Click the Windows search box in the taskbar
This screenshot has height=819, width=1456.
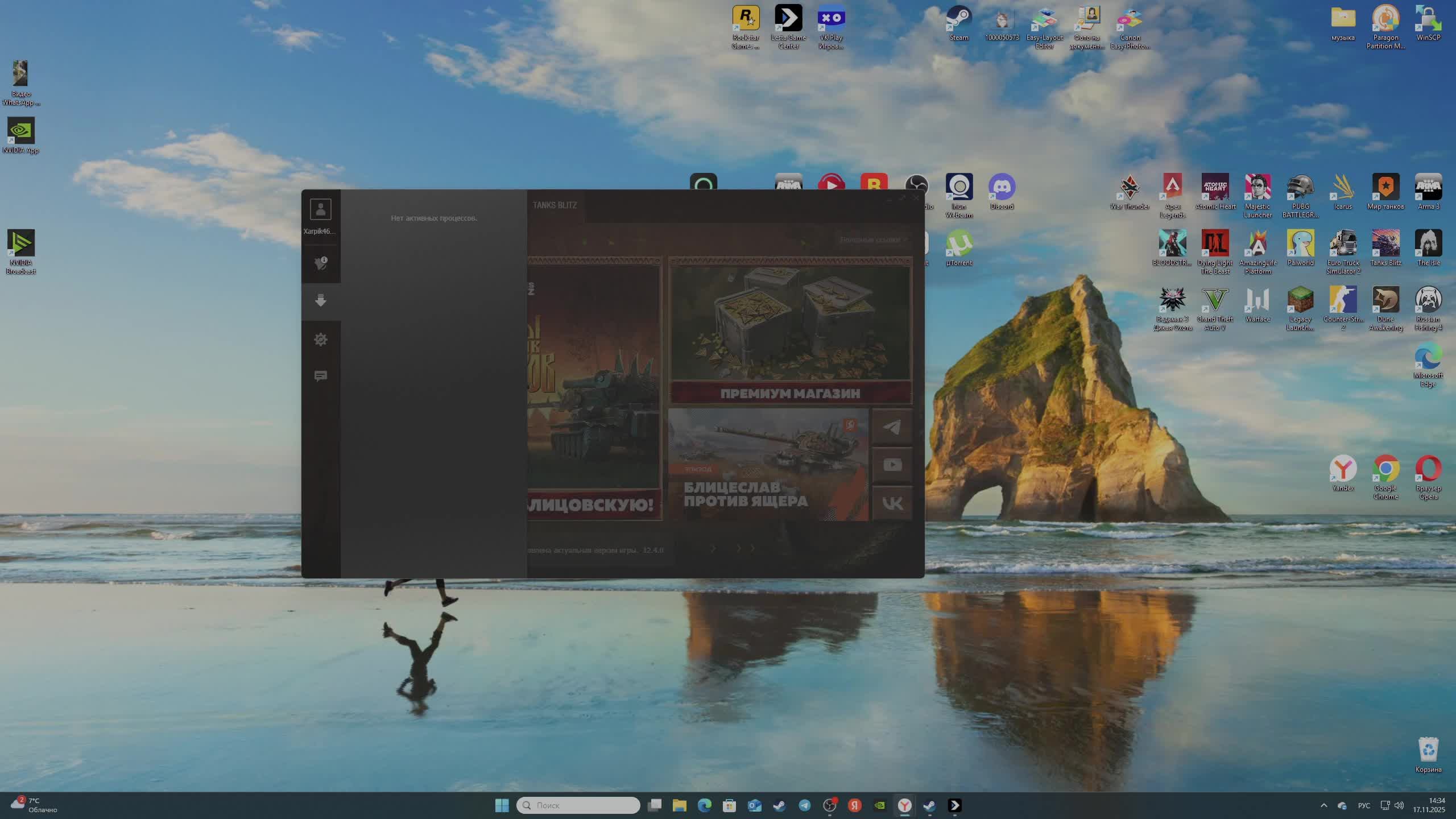point(578,805)
